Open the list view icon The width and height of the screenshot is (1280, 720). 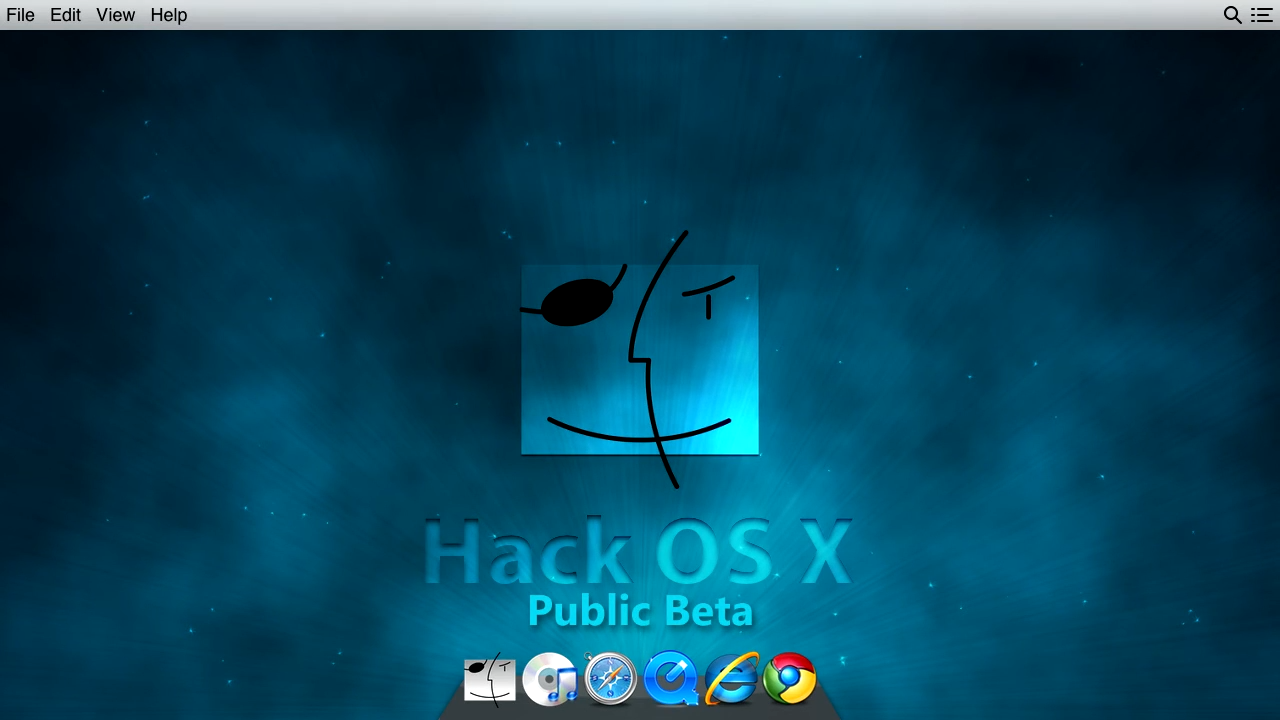1262,15
